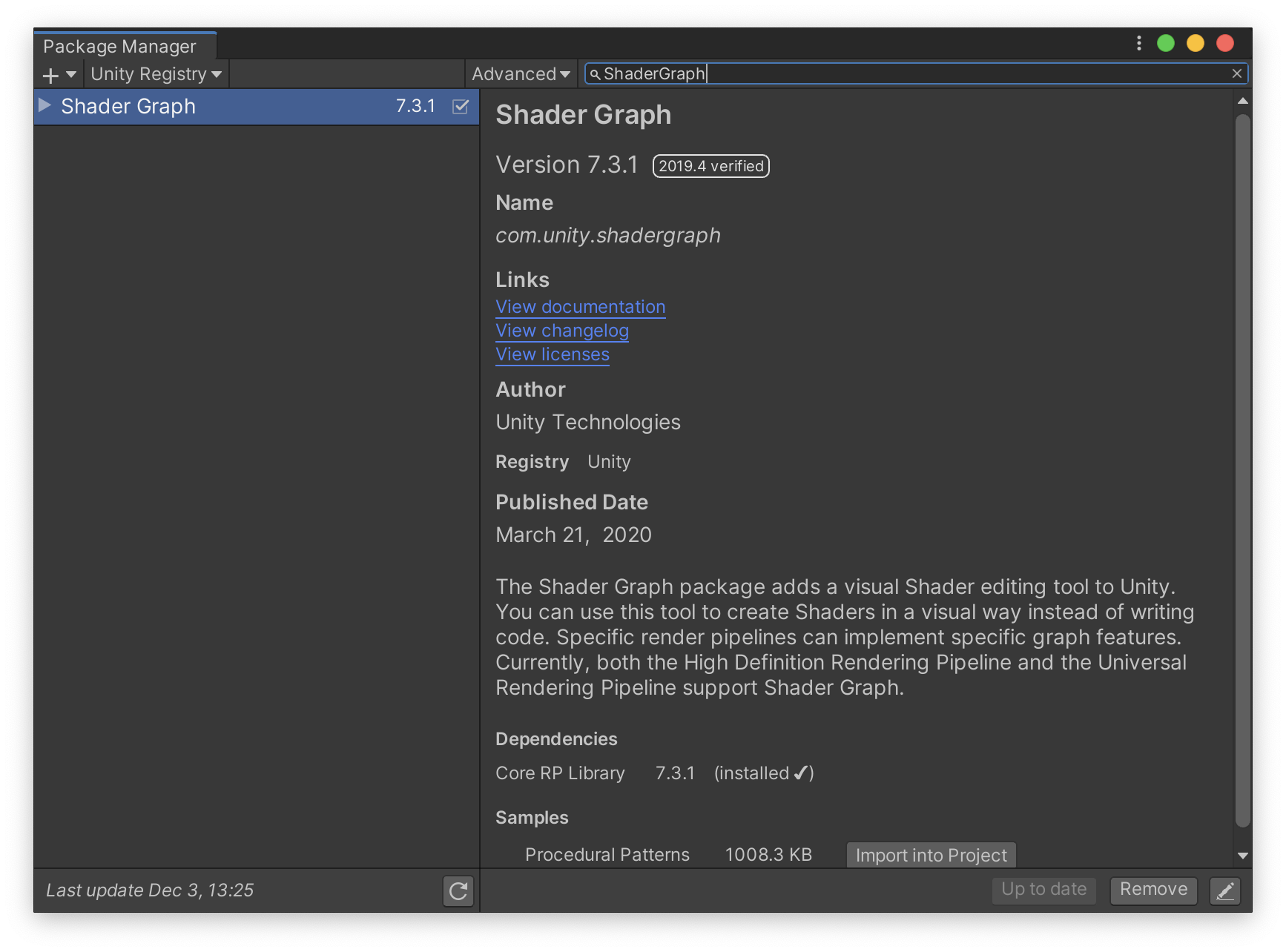Click the add package plus icon
The height and width of the screenshot is (952, 1286).
(x=49, y=74)
